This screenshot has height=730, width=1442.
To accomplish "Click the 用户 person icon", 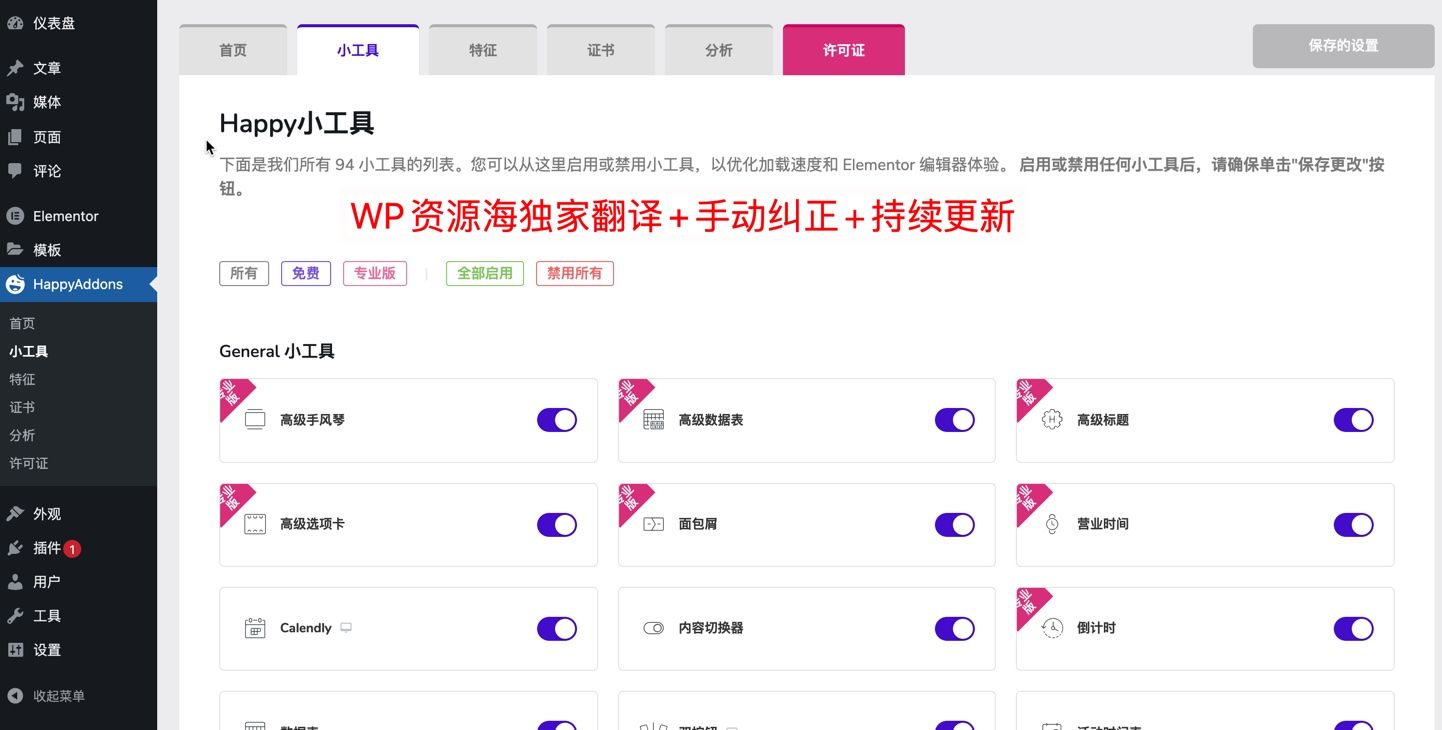I will (x=15, y=582).
